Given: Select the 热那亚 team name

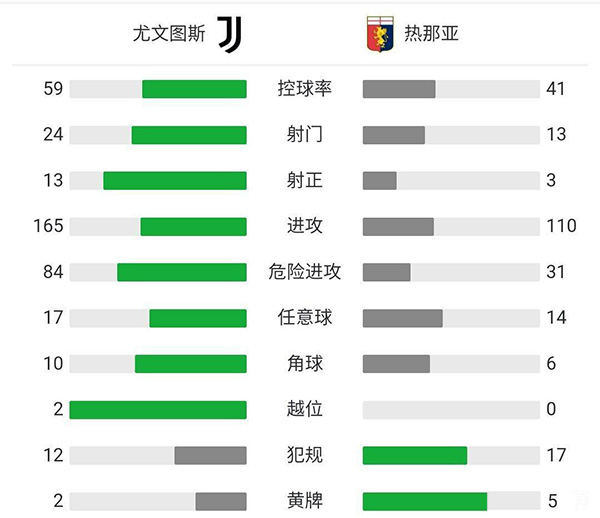Looking at the screenshot, I should 432,34.
